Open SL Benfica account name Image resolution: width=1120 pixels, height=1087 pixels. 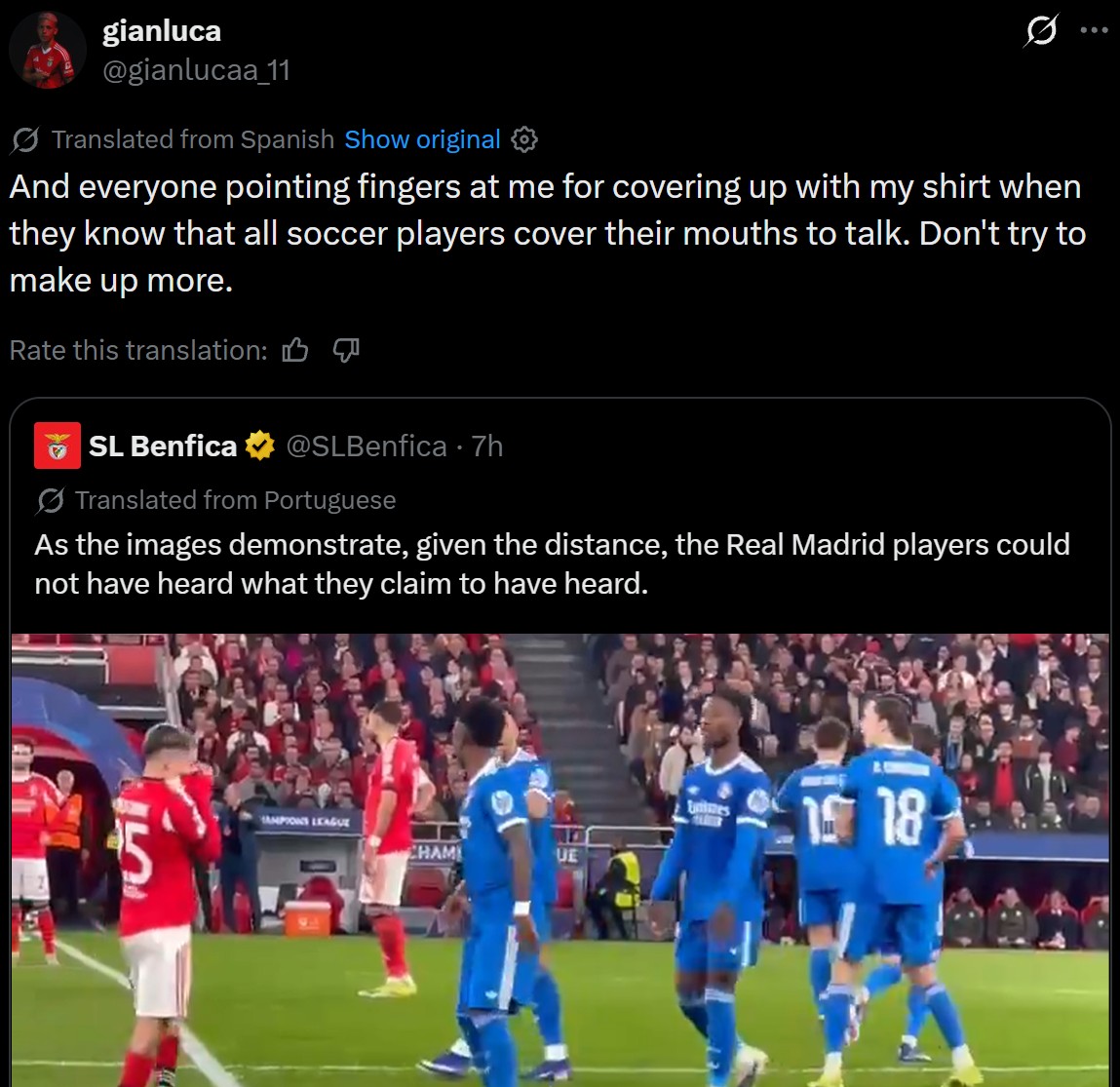[x=163, y=446]
